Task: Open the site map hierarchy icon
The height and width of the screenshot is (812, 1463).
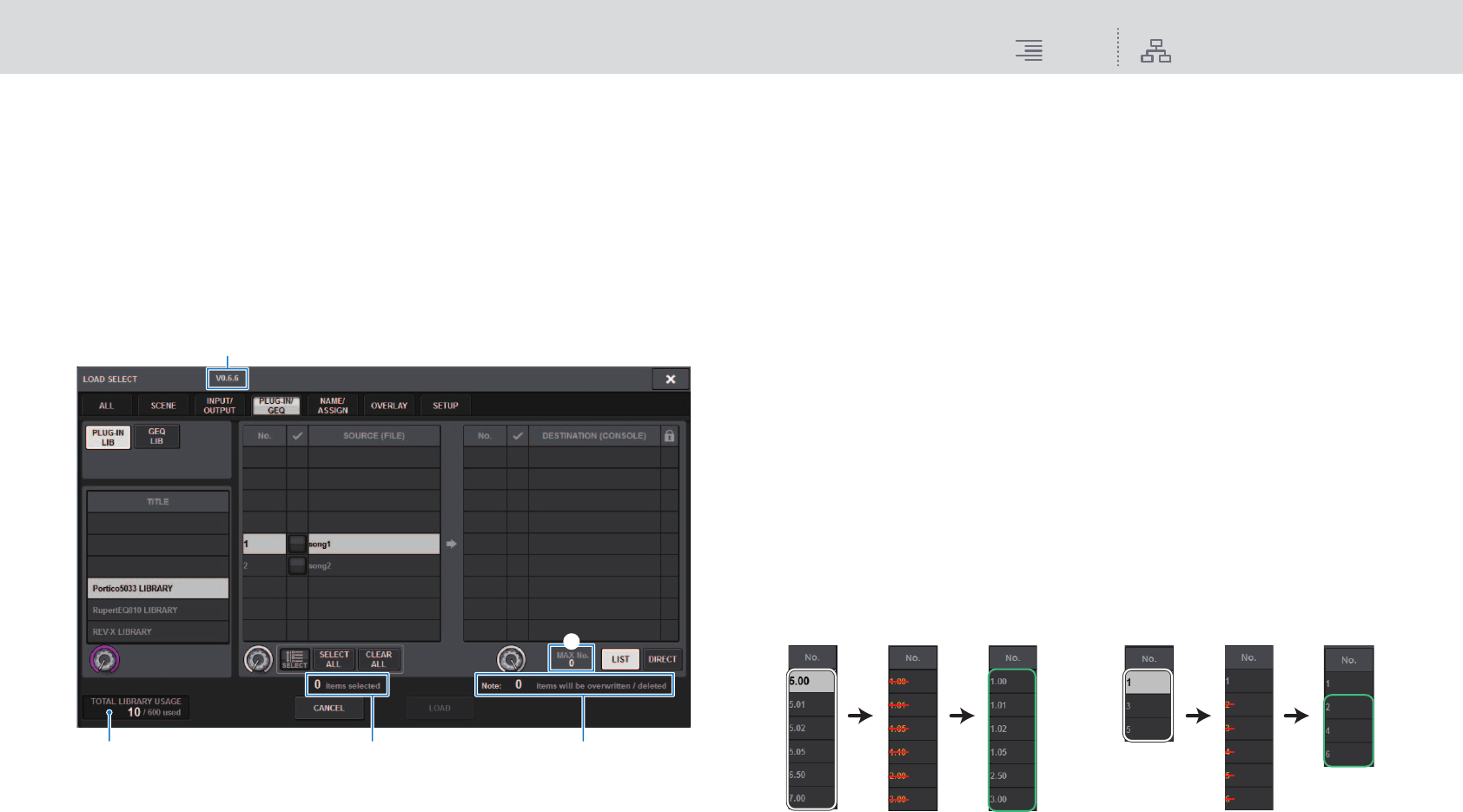Action: point(1155,50)
